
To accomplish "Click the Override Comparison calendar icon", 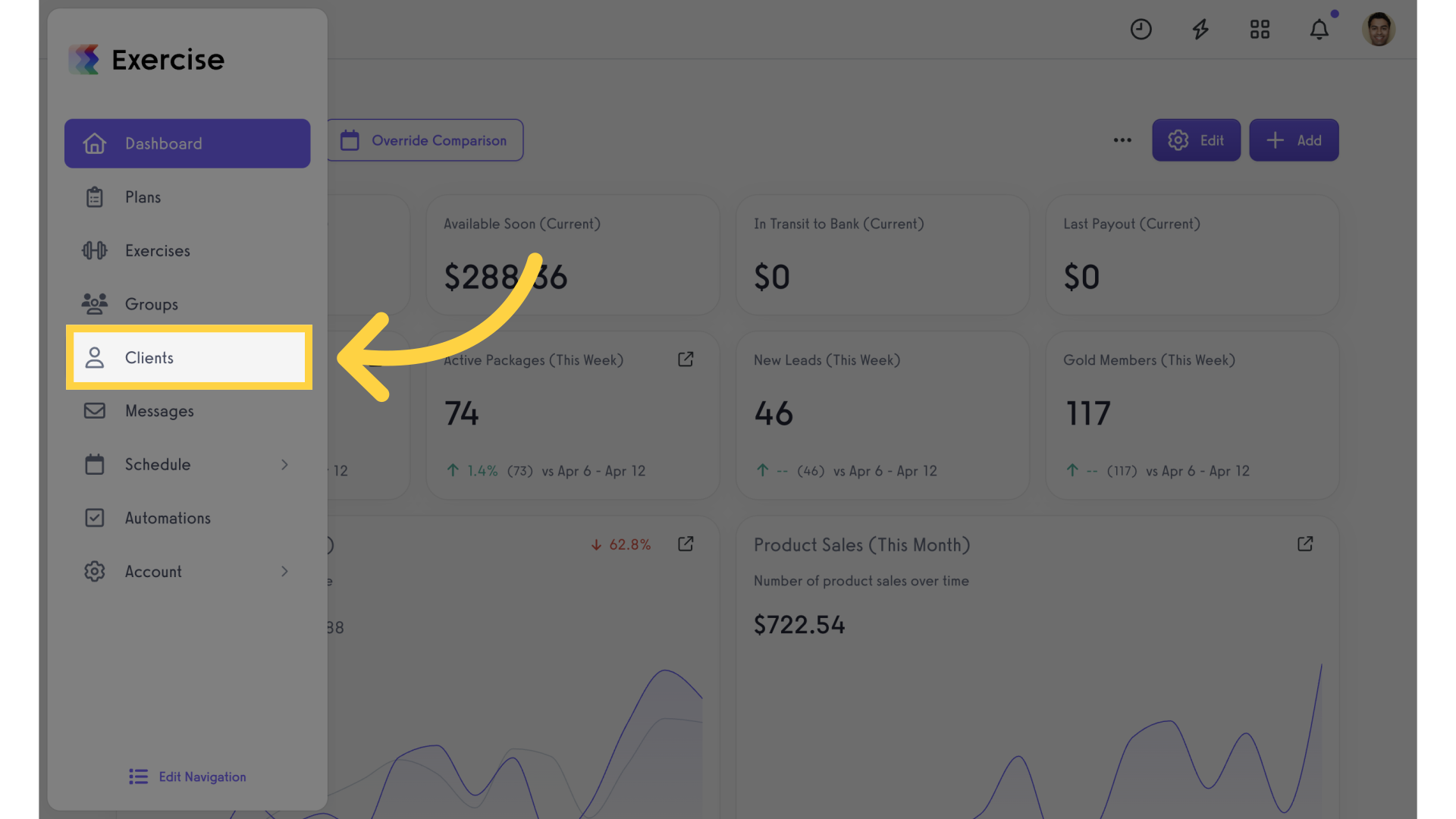I will point(350,140).
